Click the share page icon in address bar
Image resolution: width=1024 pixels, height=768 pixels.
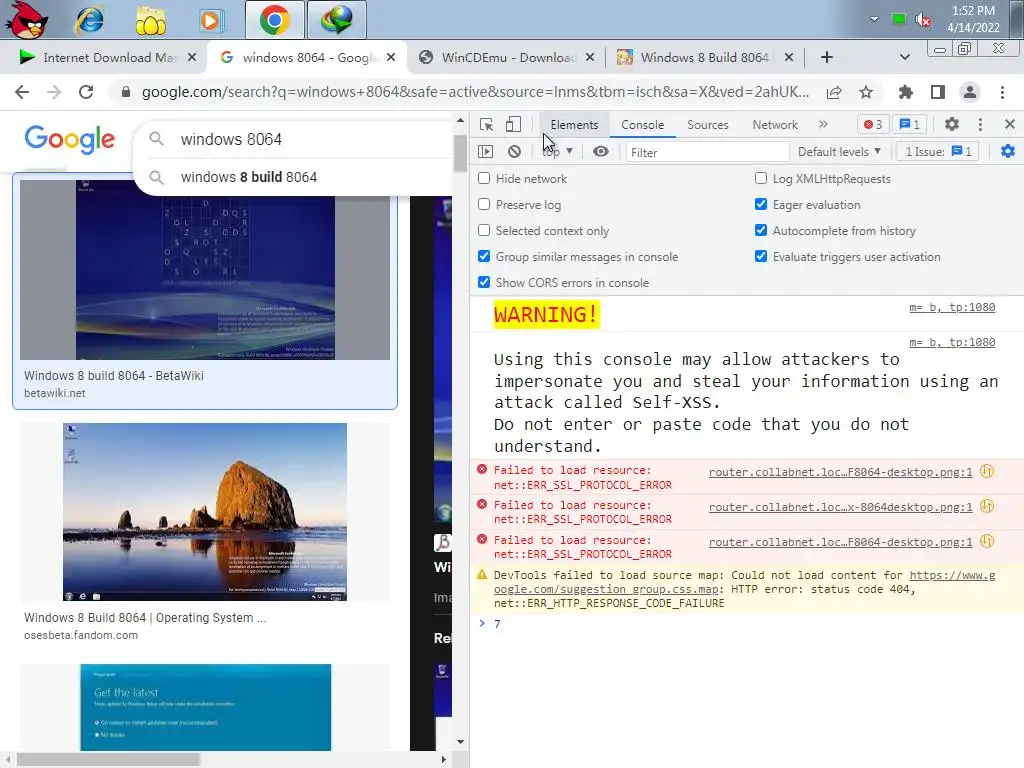point(834,92)
